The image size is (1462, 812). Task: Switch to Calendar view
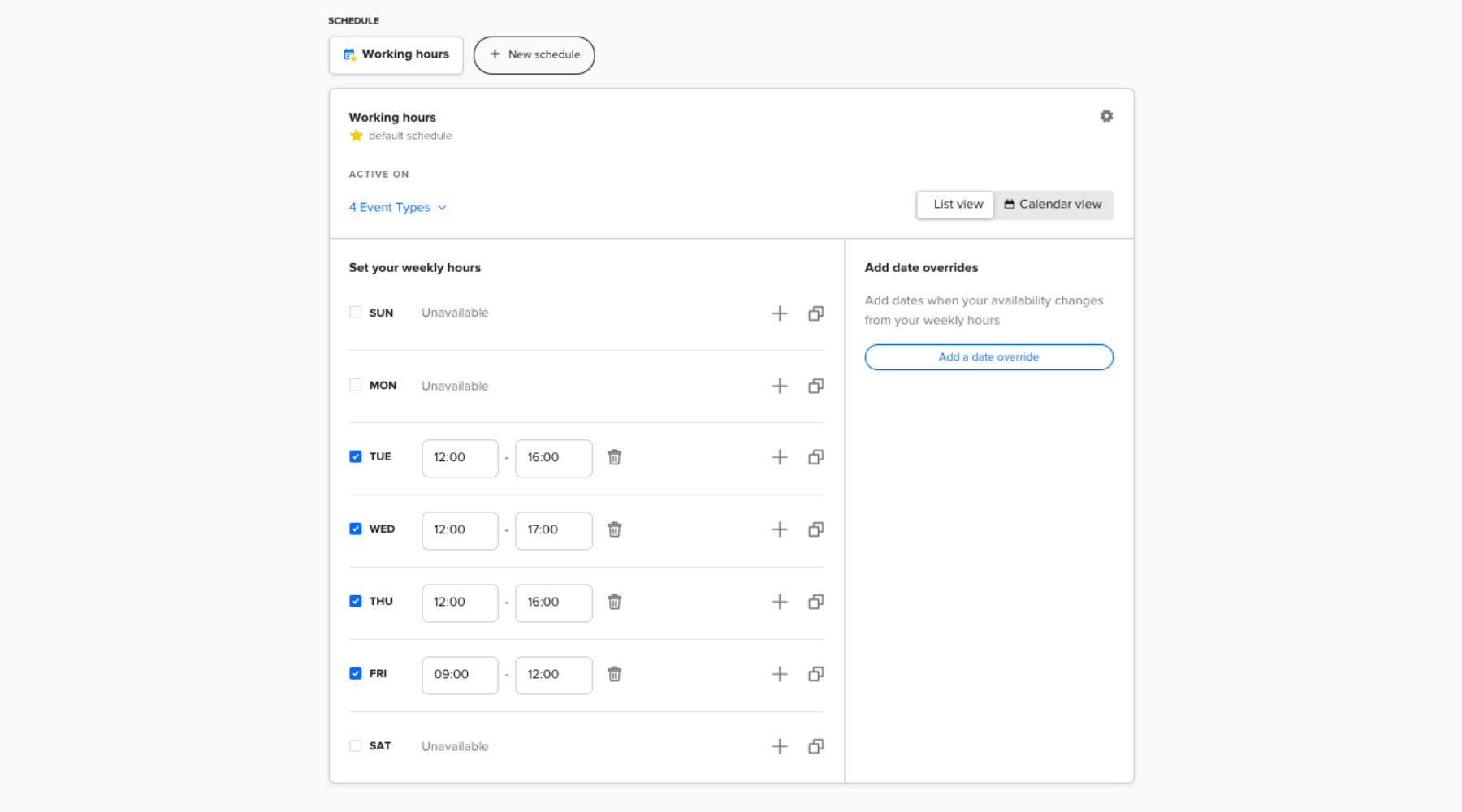tap(1053, 205)
